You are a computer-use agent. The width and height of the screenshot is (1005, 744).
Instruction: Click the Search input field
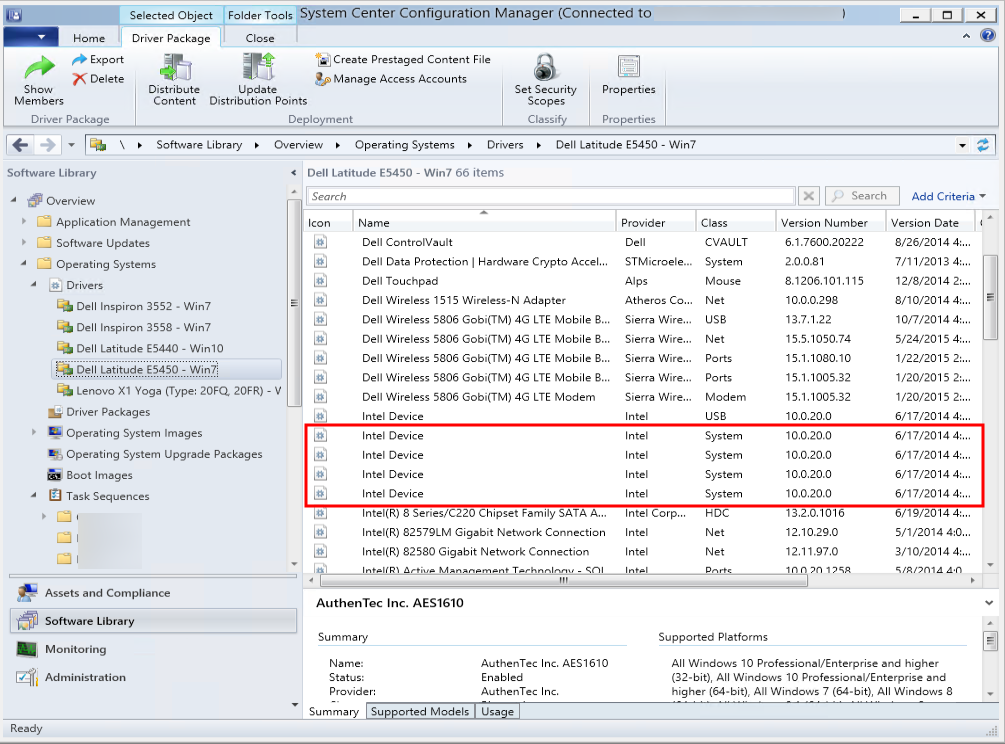(551, 196)
